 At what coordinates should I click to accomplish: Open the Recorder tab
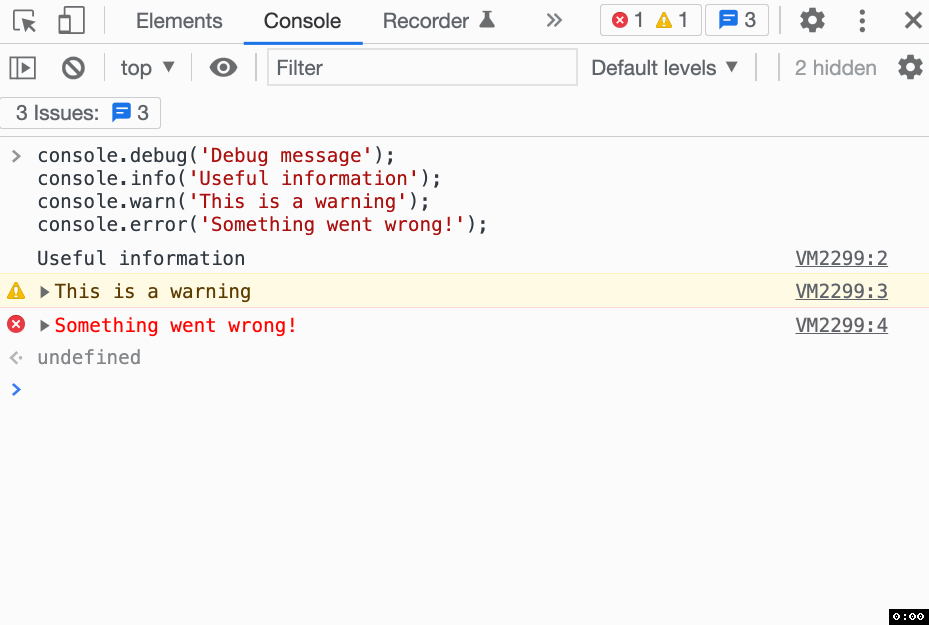(438, 21)
